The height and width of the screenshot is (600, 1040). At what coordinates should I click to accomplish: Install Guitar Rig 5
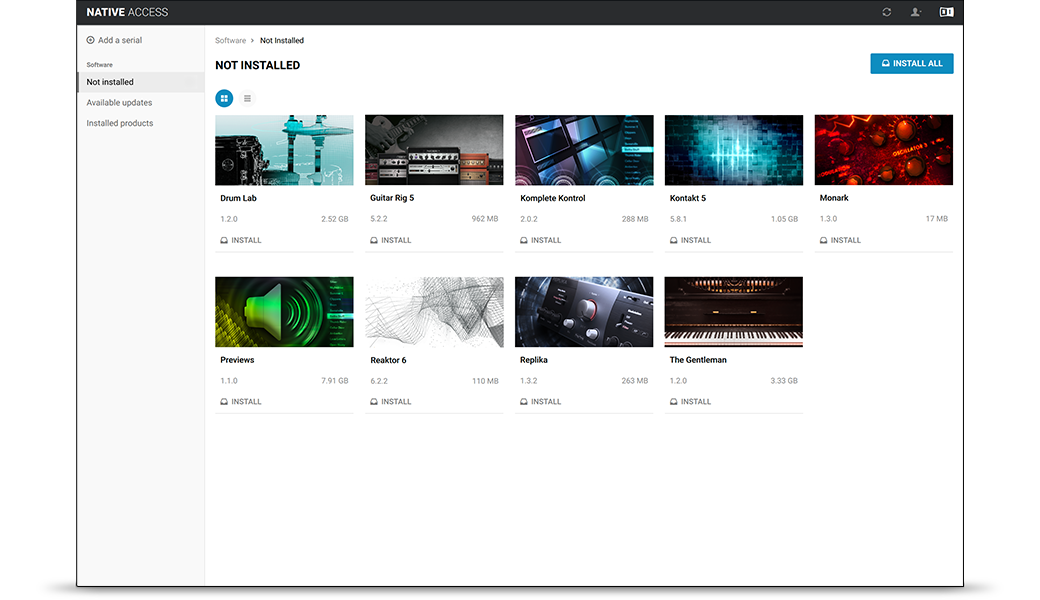coord(391,240)
